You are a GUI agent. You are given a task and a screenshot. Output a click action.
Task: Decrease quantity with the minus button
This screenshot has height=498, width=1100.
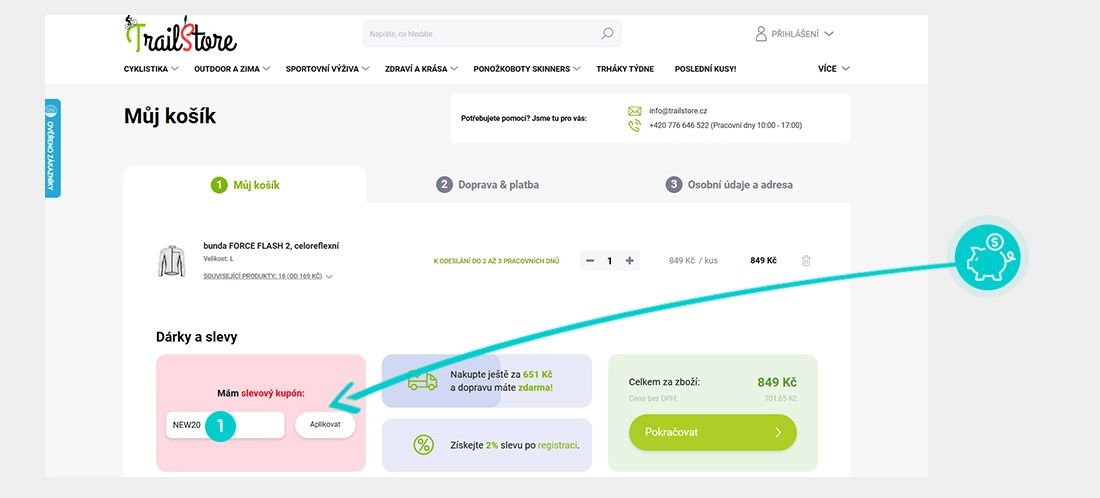click(590, 261)
